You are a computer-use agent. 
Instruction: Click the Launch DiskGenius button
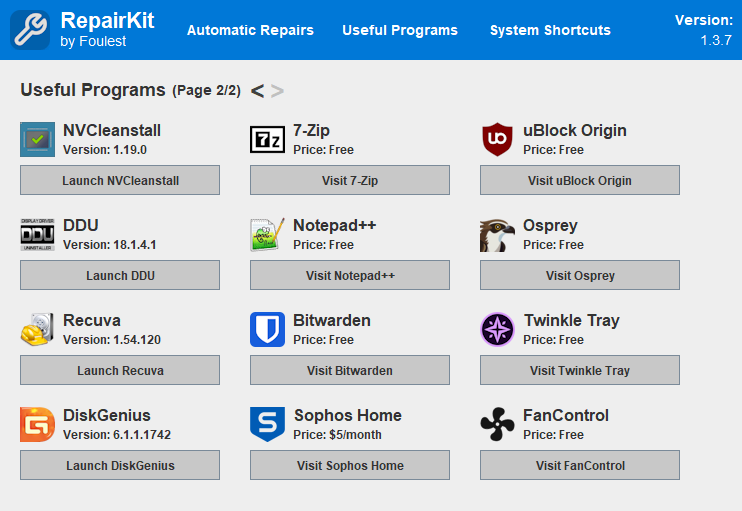120,465
